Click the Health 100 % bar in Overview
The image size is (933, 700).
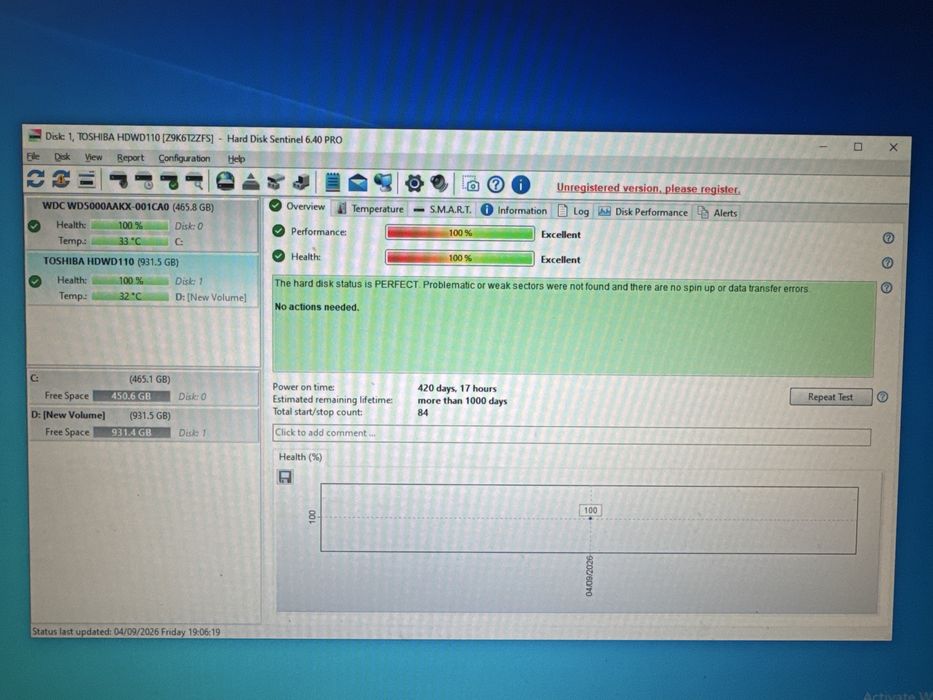[460, 258]
